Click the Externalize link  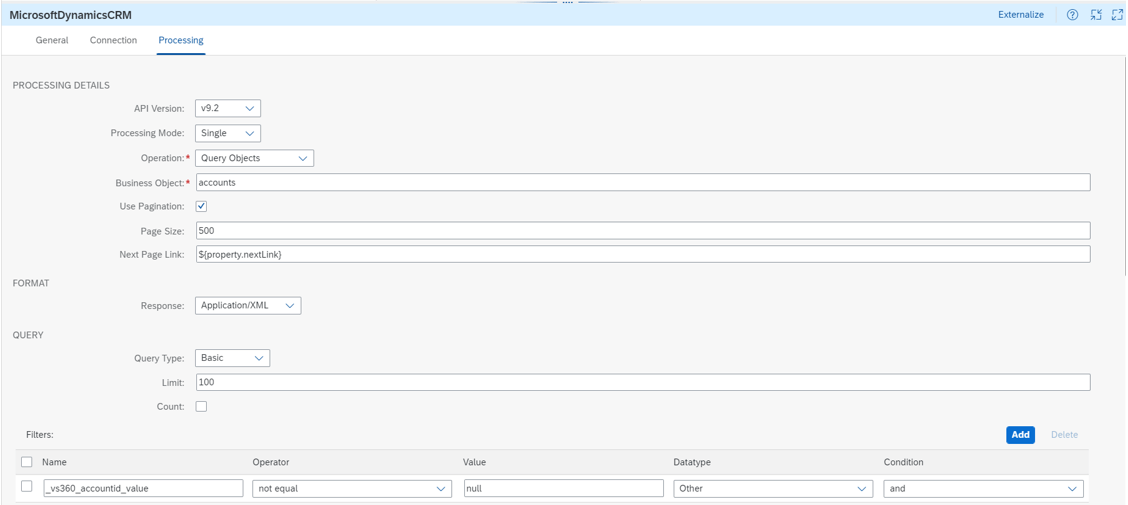point(1021,14)
